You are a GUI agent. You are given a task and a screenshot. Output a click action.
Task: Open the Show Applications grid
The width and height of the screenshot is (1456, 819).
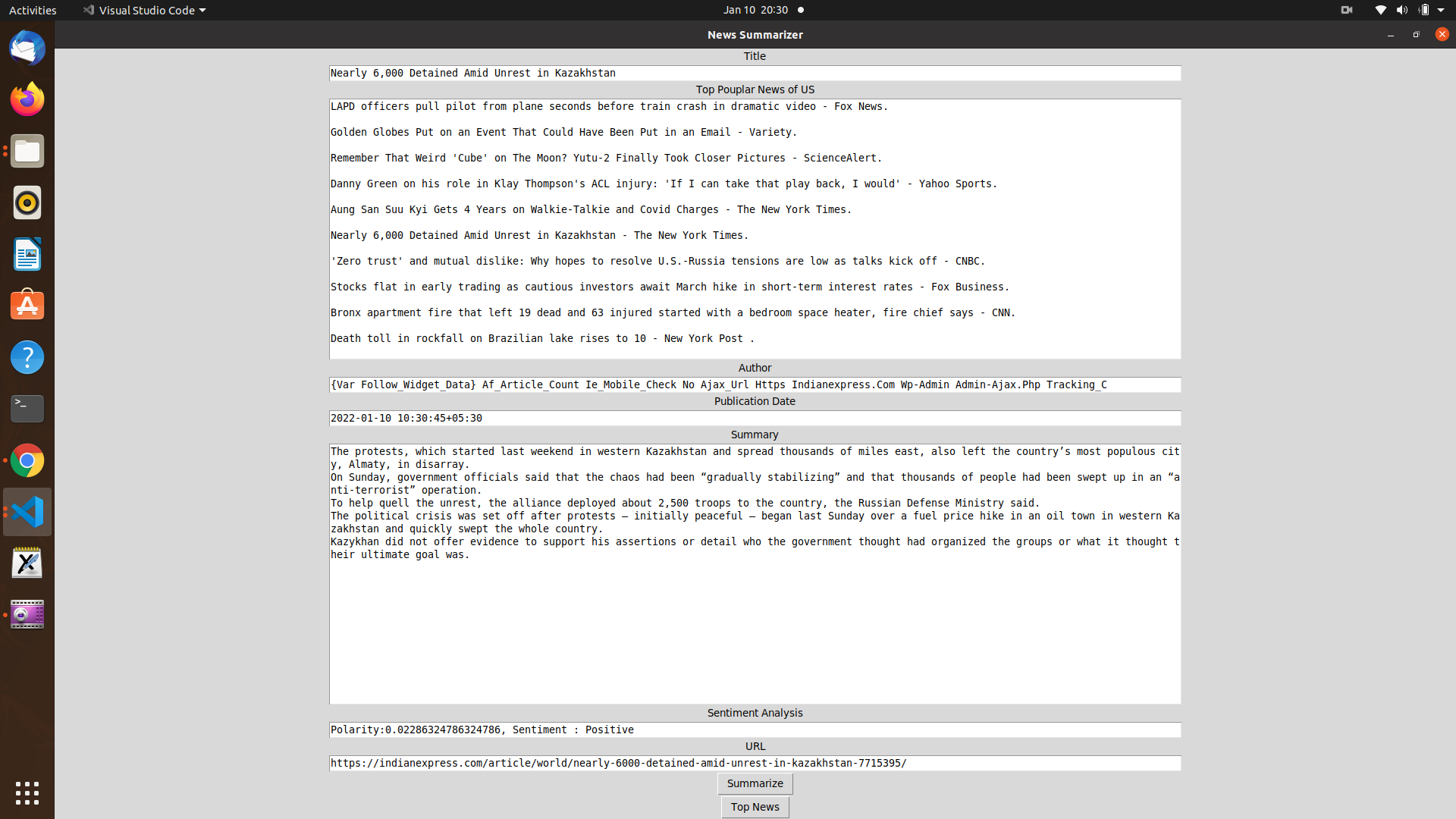27,793
